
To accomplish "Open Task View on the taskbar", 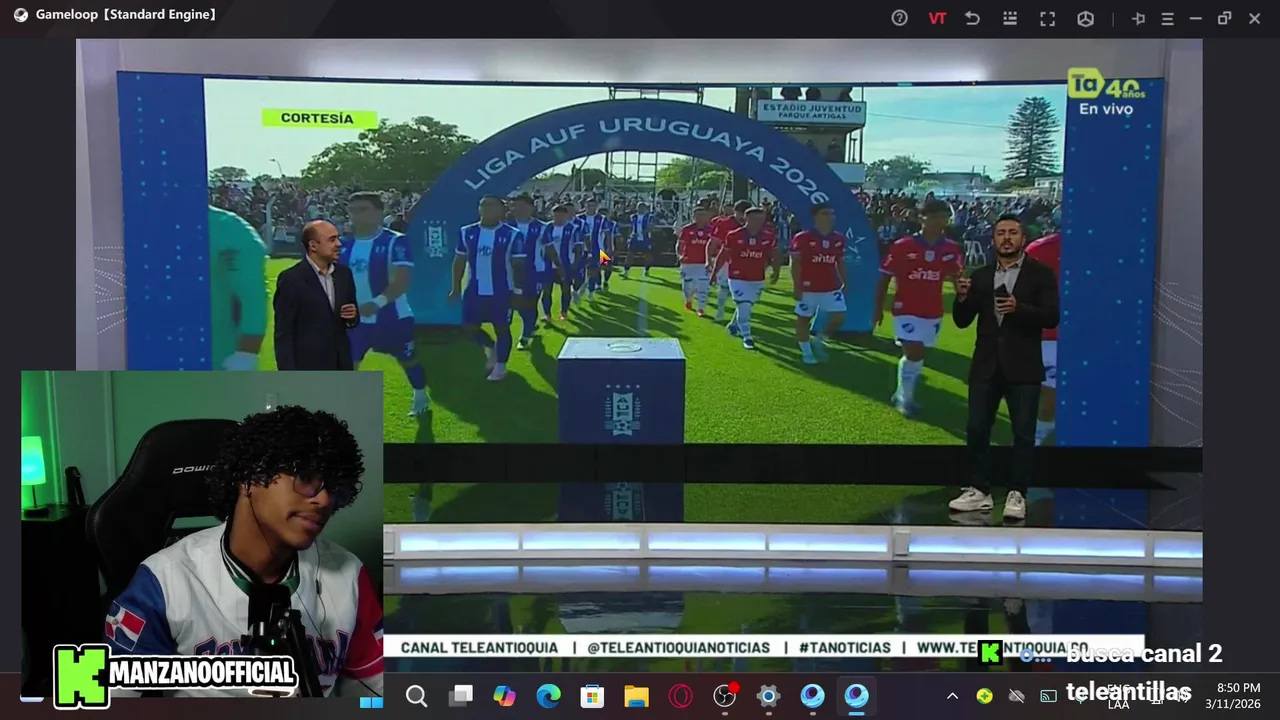I will 460,697.
